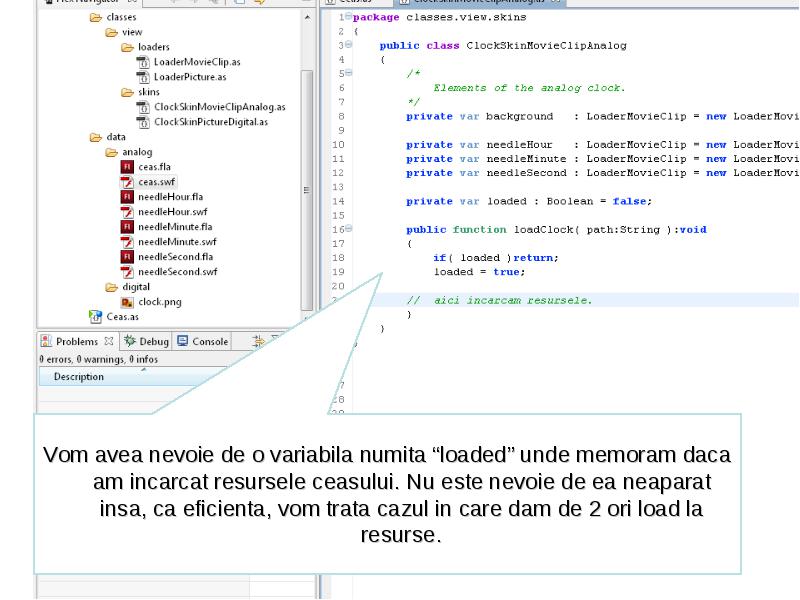
Task: Select the needleMinute.swf file icon
Action: coord(127,242)
